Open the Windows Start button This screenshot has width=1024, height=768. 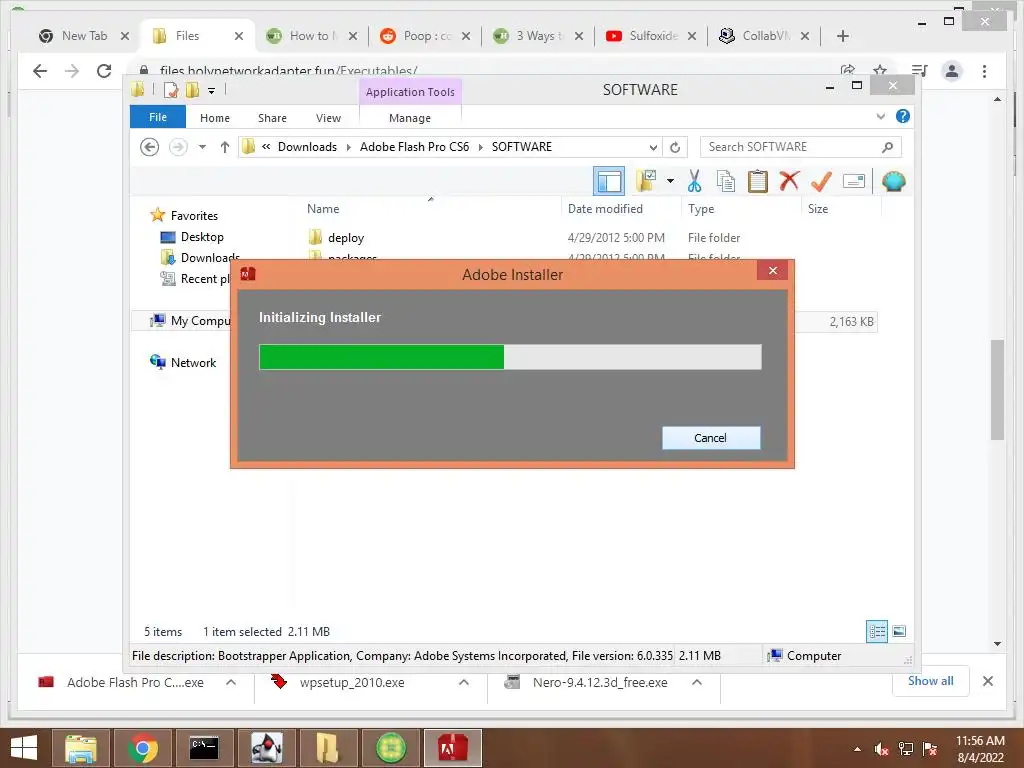point(24,748)
